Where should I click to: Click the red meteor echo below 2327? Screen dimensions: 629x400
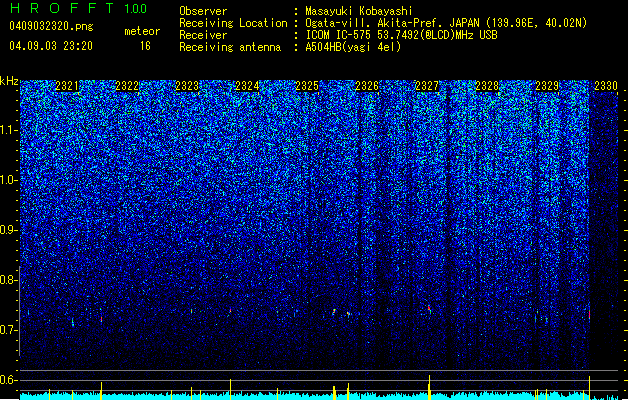tap(429, 308)
